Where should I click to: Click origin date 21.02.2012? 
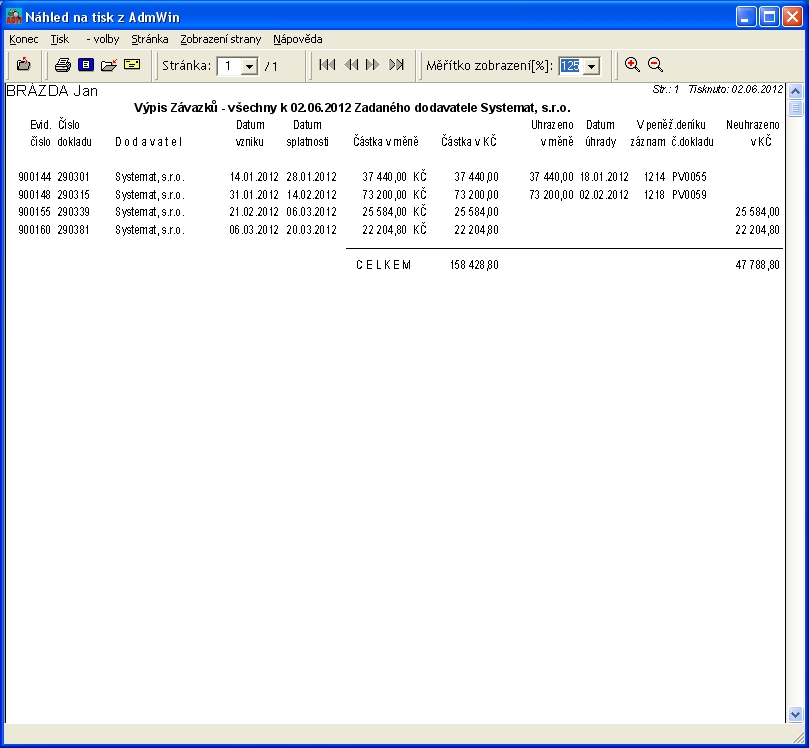click(254, 212)
